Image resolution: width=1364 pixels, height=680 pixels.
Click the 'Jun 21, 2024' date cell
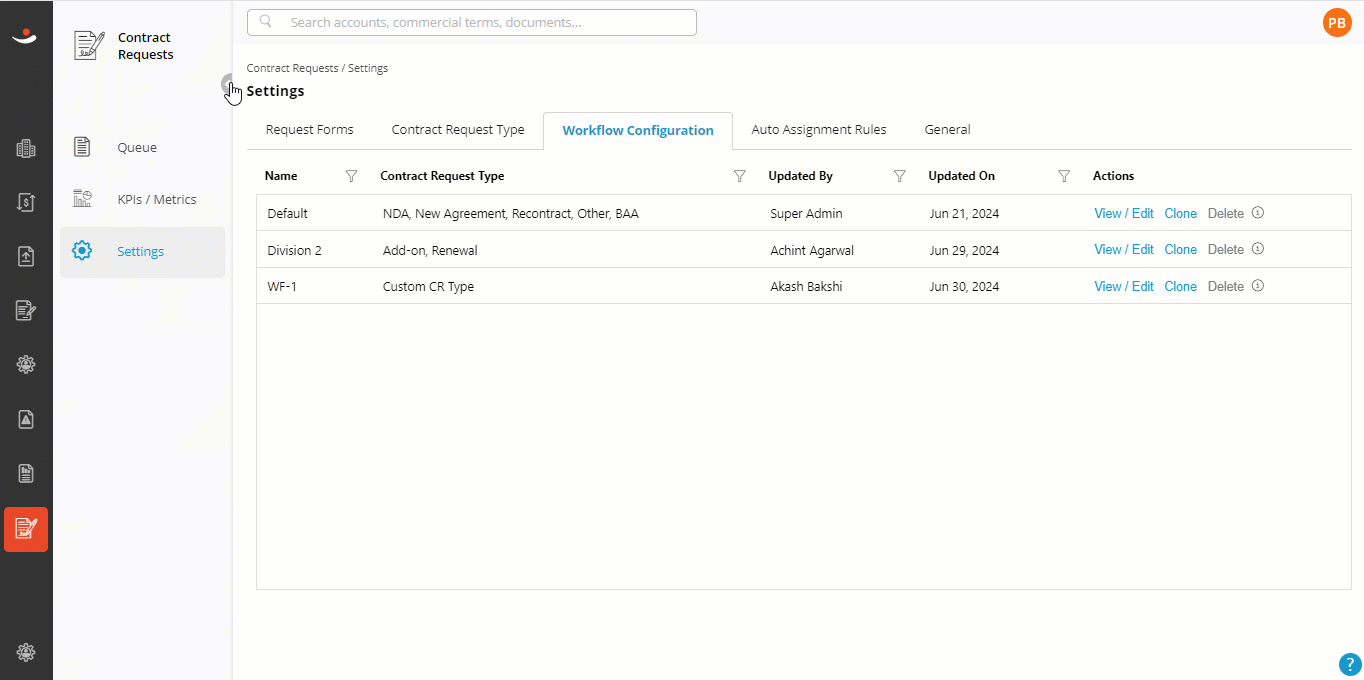click(964, 213)
